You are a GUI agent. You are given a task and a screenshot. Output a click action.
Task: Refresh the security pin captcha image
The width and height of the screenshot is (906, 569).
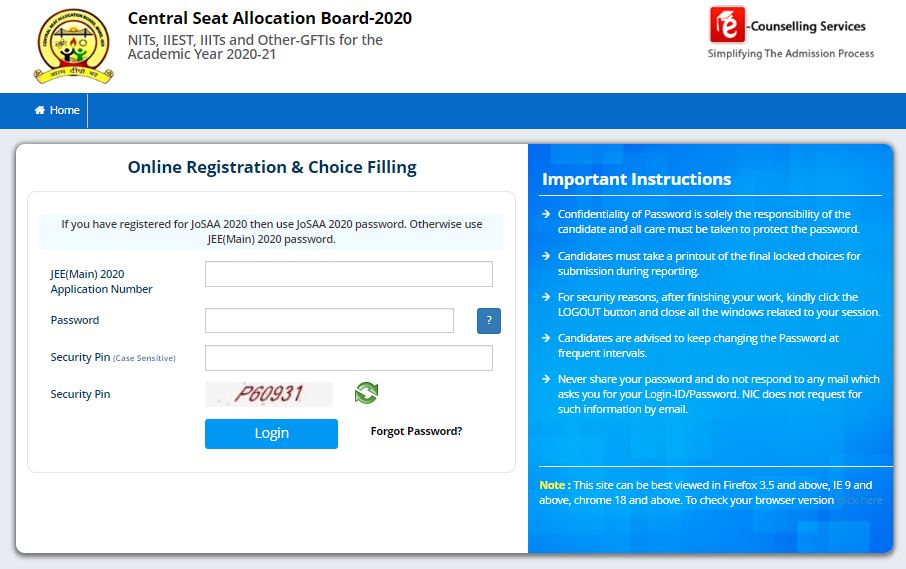point(366,393)
